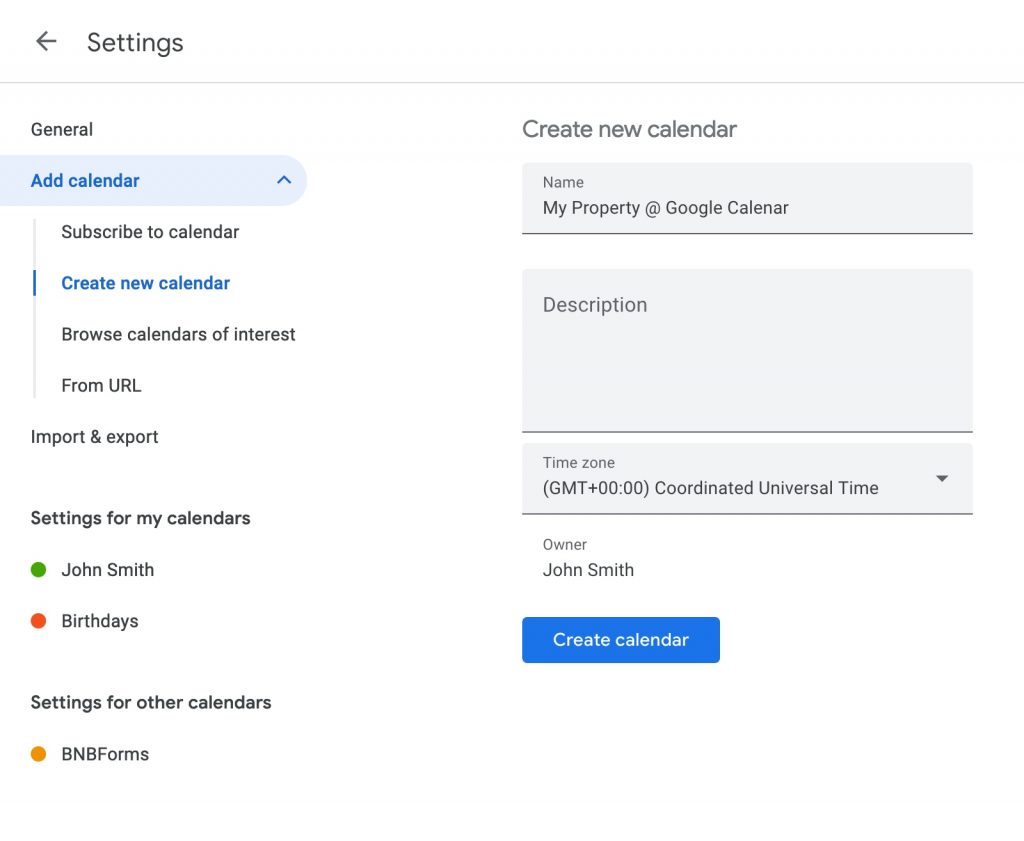
Task: Open John Smith calendar settings
Action: click(x=108, y=570)
